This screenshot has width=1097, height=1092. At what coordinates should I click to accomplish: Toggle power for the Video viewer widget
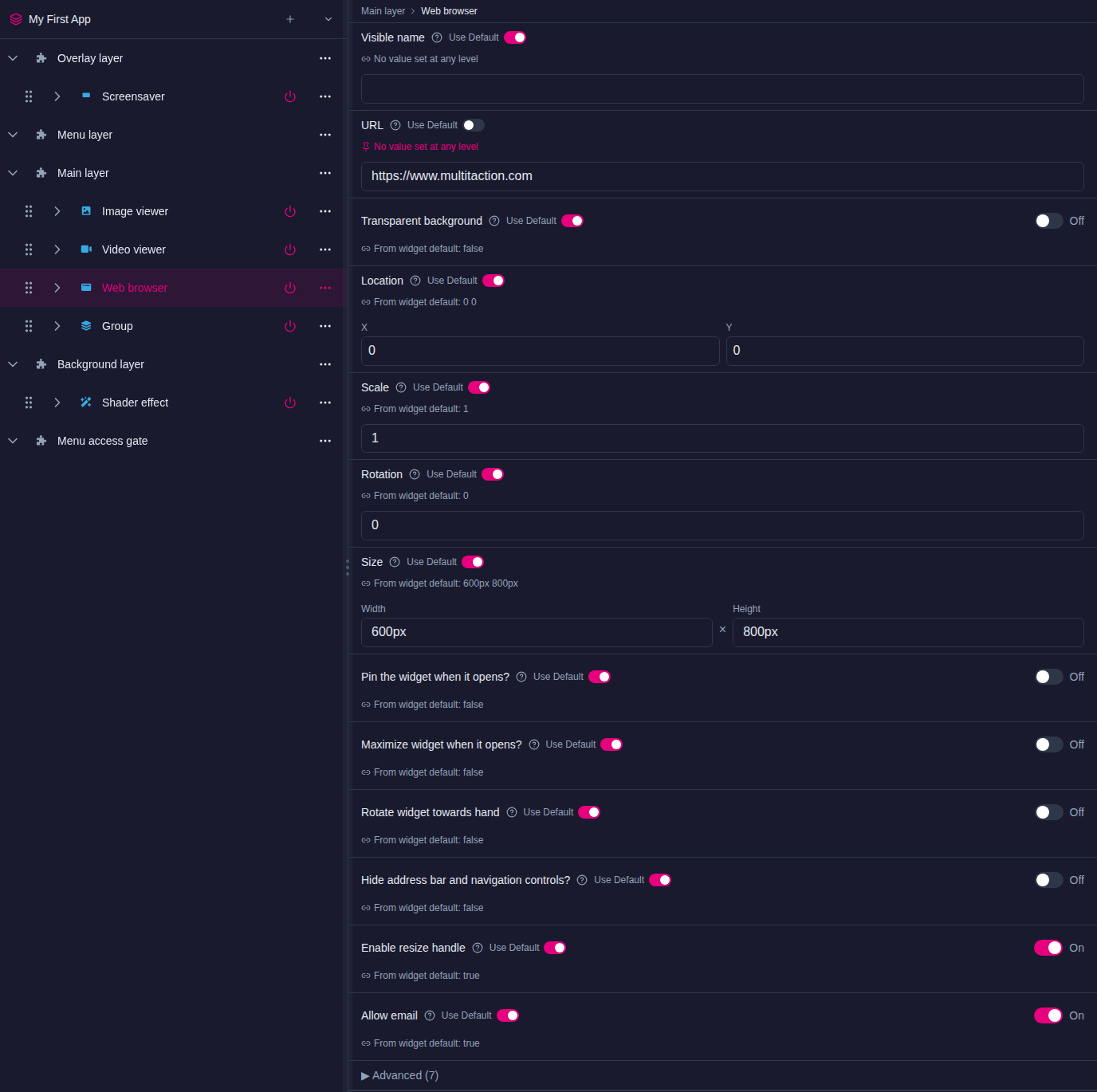[x=290, y=249]
